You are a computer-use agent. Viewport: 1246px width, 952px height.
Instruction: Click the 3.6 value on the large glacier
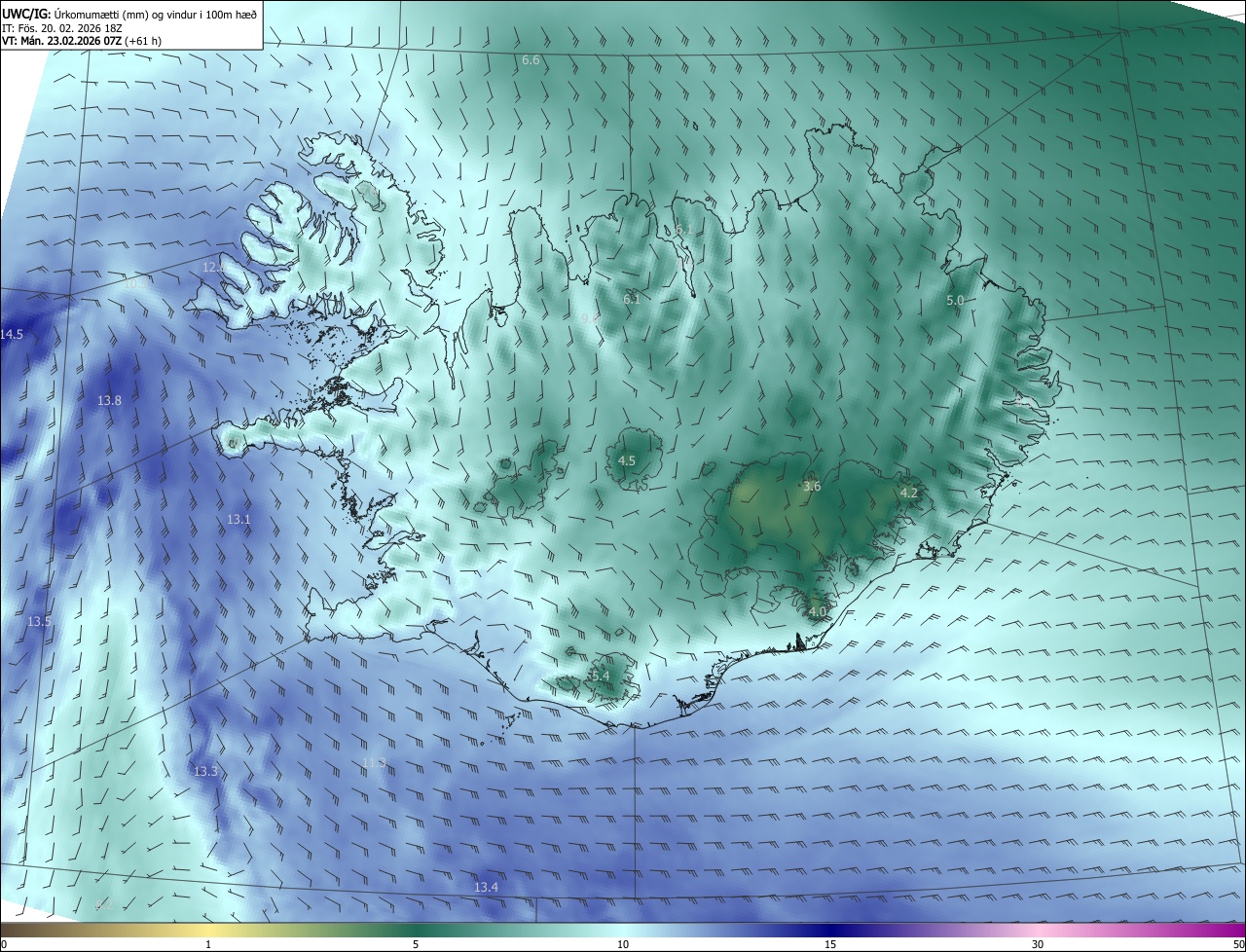tap(812, 486)
